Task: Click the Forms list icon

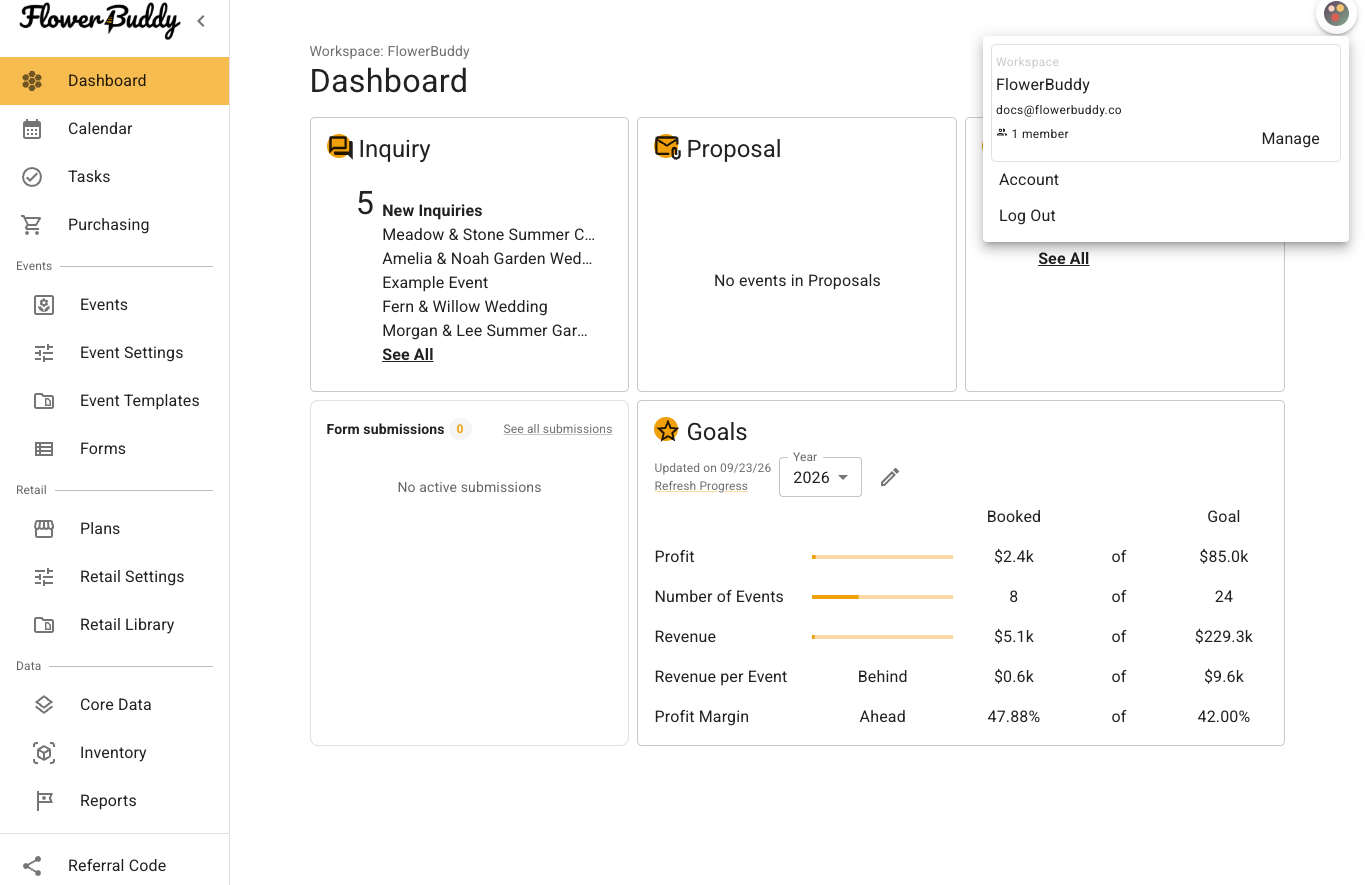Action: click(44, 449)
